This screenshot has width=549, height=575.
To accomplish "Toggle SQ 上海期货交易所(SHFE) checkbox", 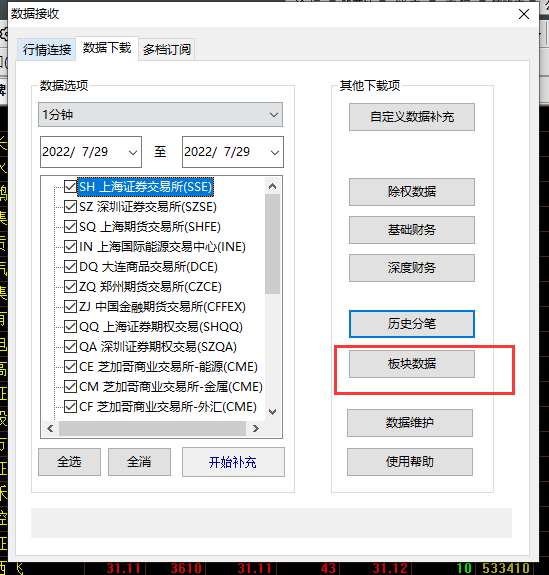I will click(70, 226).
